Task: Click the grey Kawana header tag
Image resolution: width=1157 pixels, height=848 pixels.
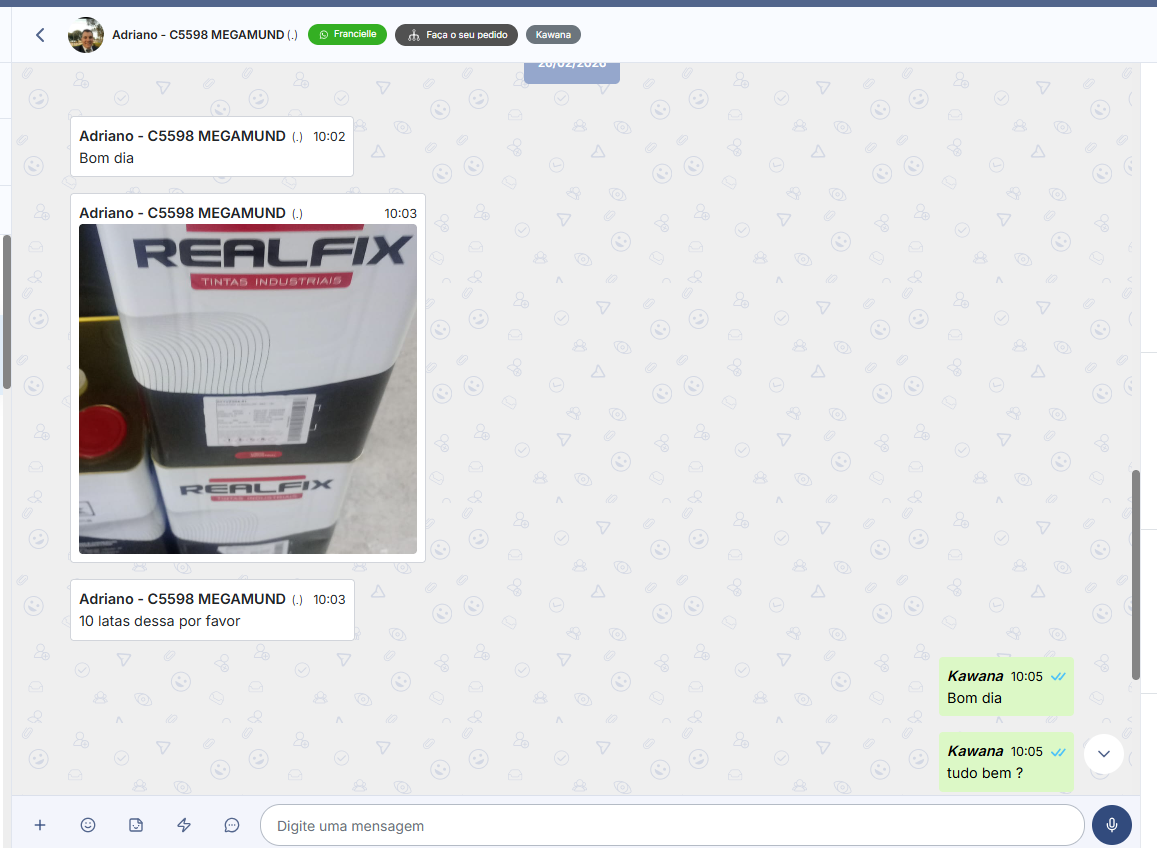Action: point(553,35)
